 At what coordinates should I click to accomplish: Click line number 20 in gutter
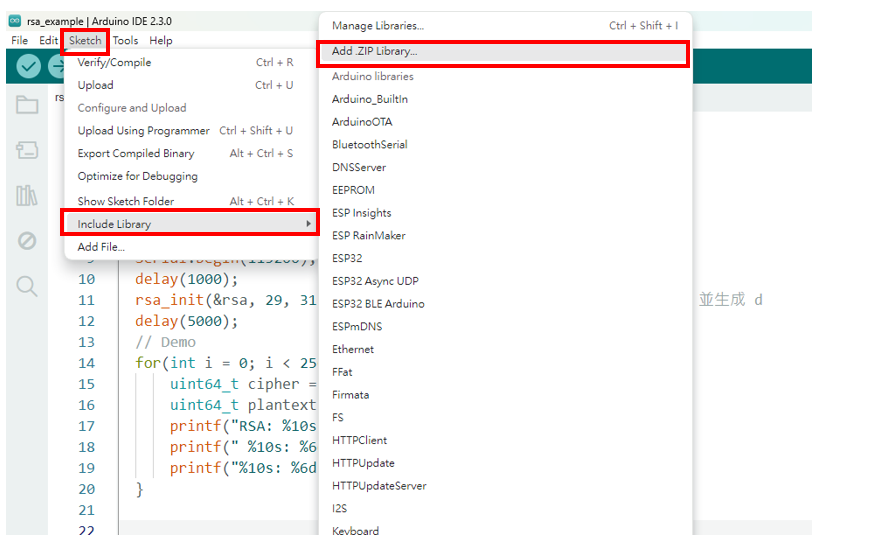pos(87,489)
